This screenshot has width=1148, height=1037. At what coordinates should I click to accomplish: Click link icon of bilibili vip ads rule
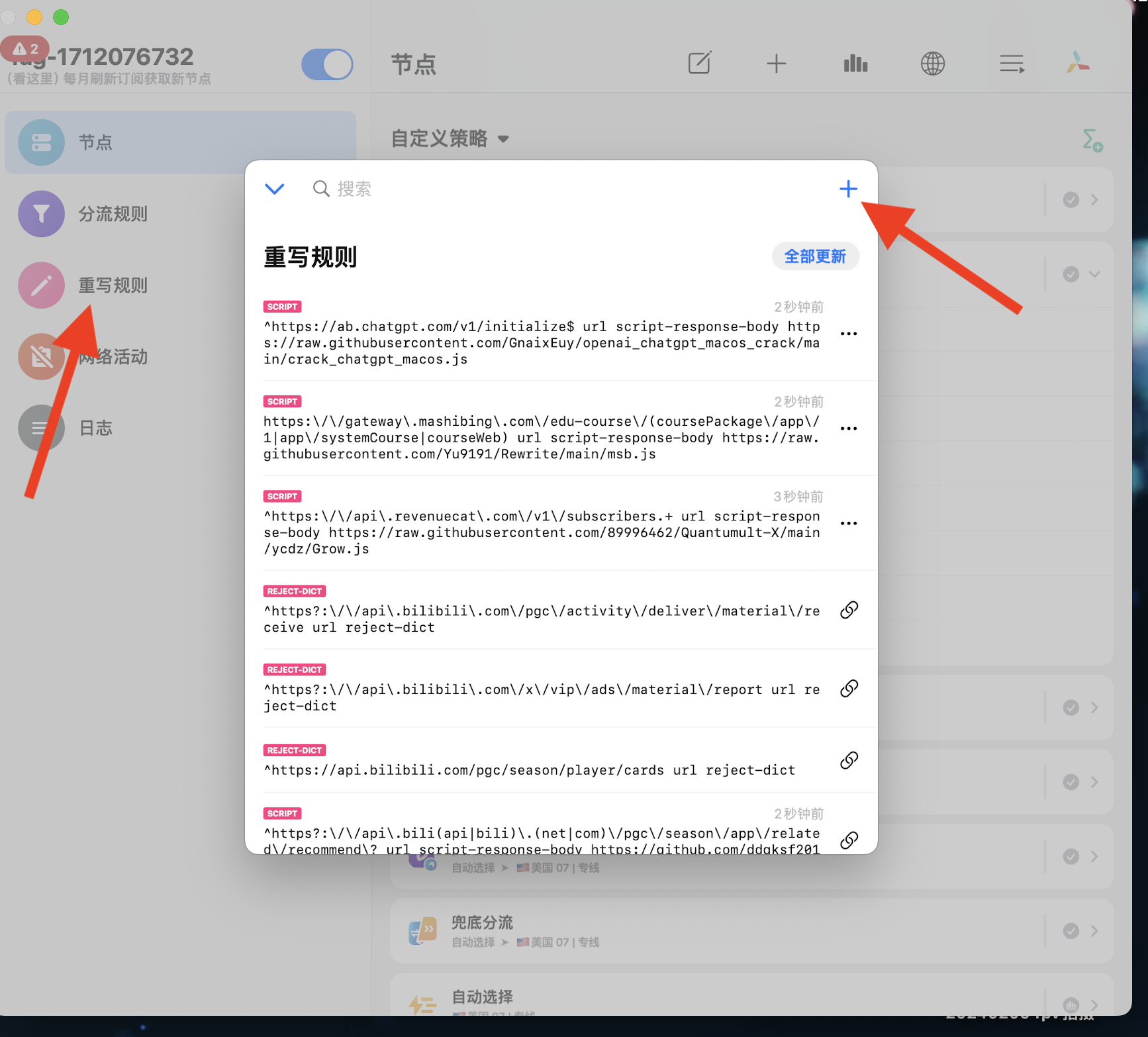[x=849, y=689]
